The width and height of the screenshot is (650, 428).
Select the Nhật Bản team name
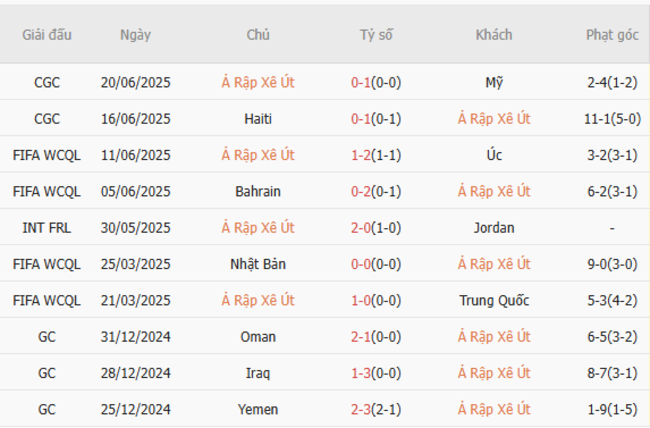coord(258,264)
